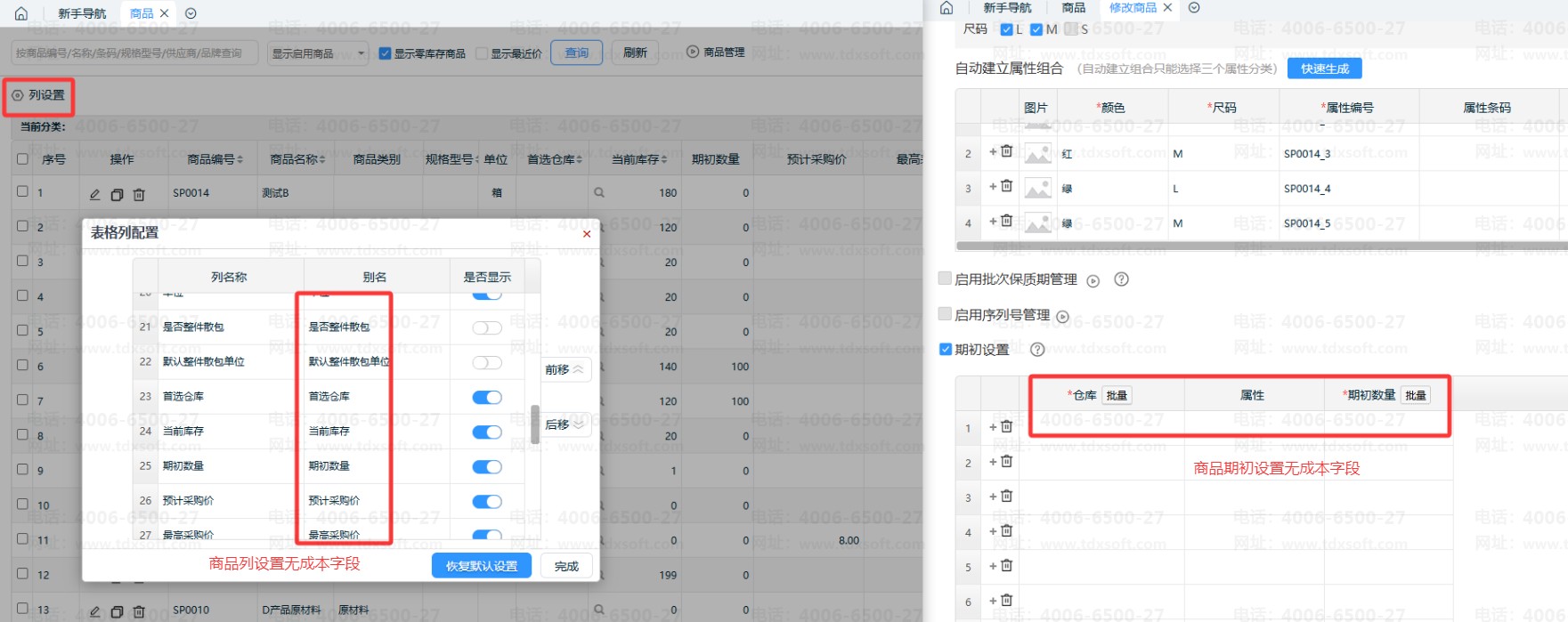Image resolution: width=1568 pixels, height=622 pixels.
Task: Open 列设置 column settings
Action: (38, 95)
